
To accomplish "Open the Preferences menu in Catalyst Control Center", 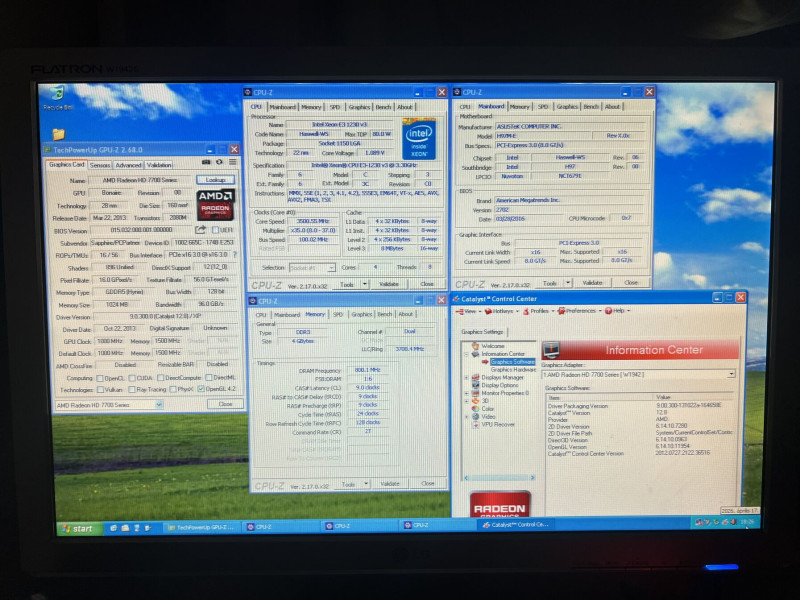I will tap(580, 311).
